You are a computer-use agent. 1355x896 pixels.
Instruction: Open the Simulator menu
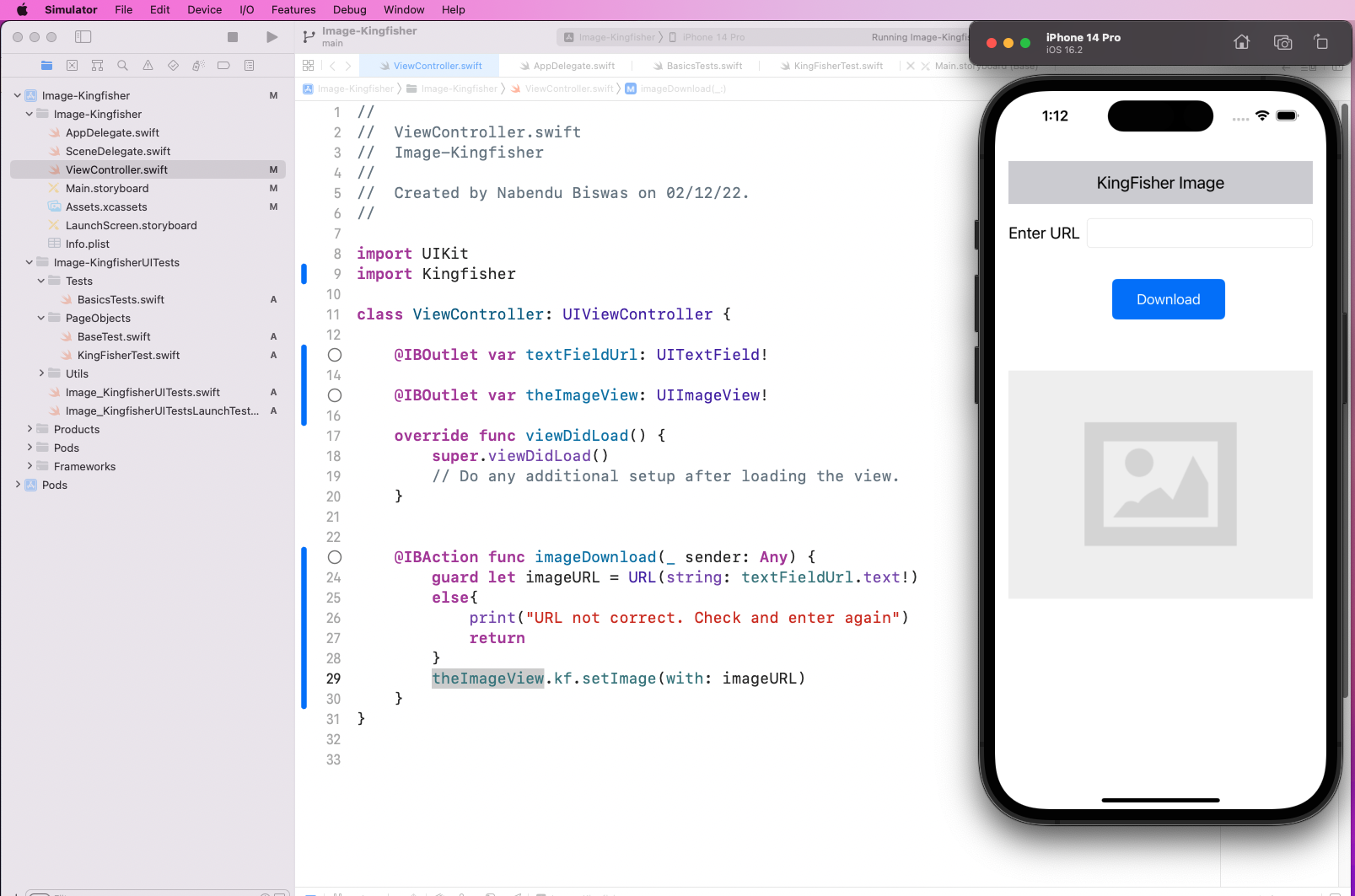point(71,10)
